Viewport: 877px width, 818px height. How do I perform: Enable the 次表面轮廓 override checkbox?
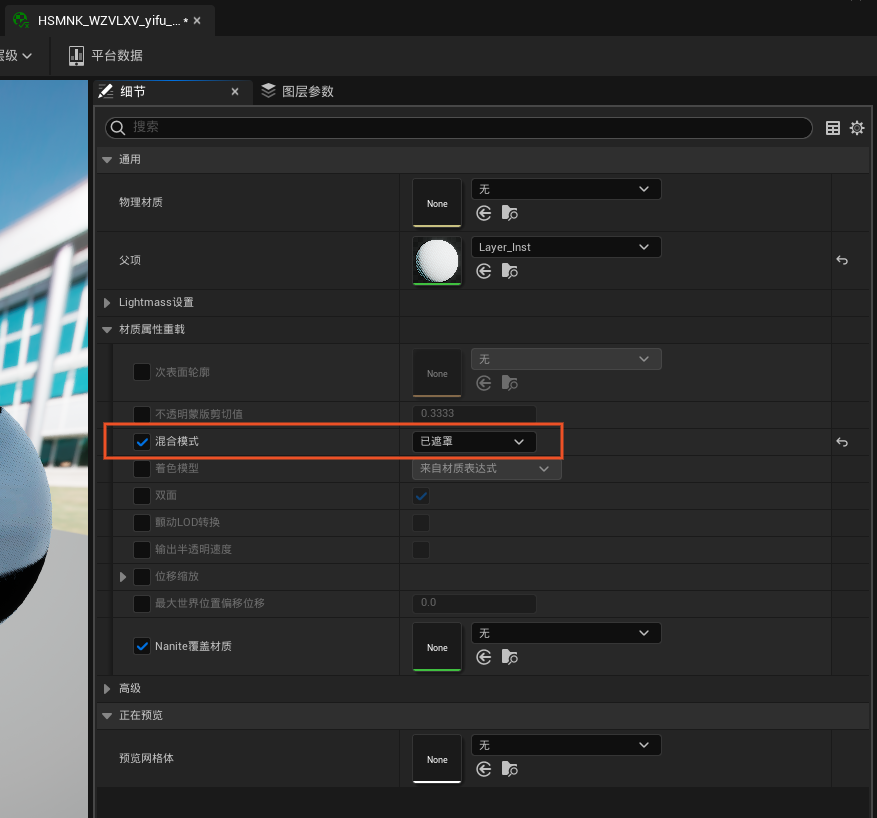tap(142, 372)
